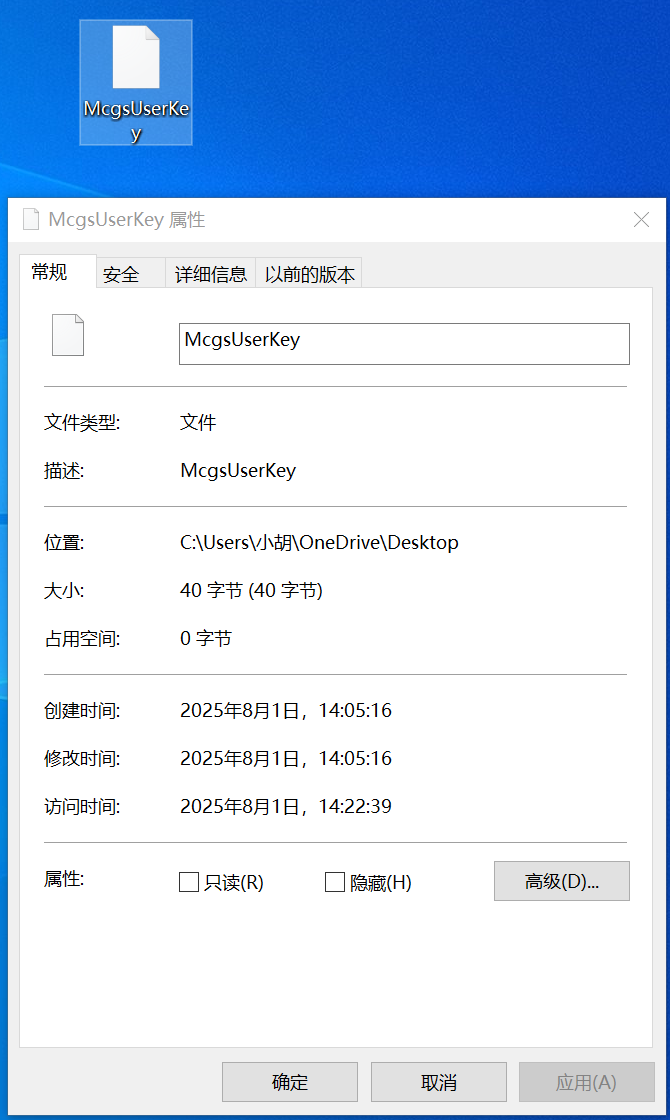Click the small file icon in the title bar
Screen dimensions: 670x1120
click(31, 220)
